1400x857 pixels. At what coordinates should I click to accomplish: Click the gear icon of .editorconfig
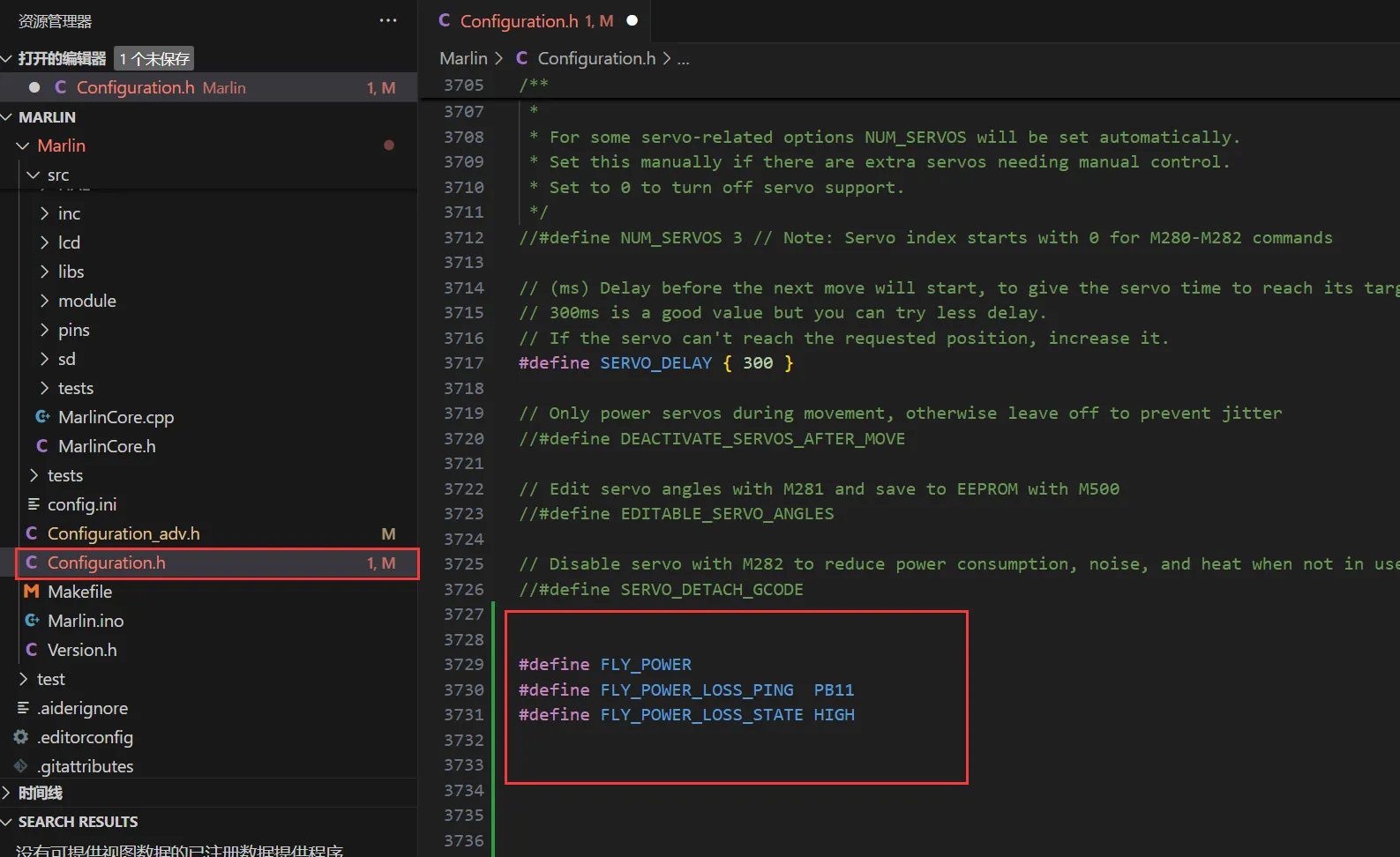(21, 737)
